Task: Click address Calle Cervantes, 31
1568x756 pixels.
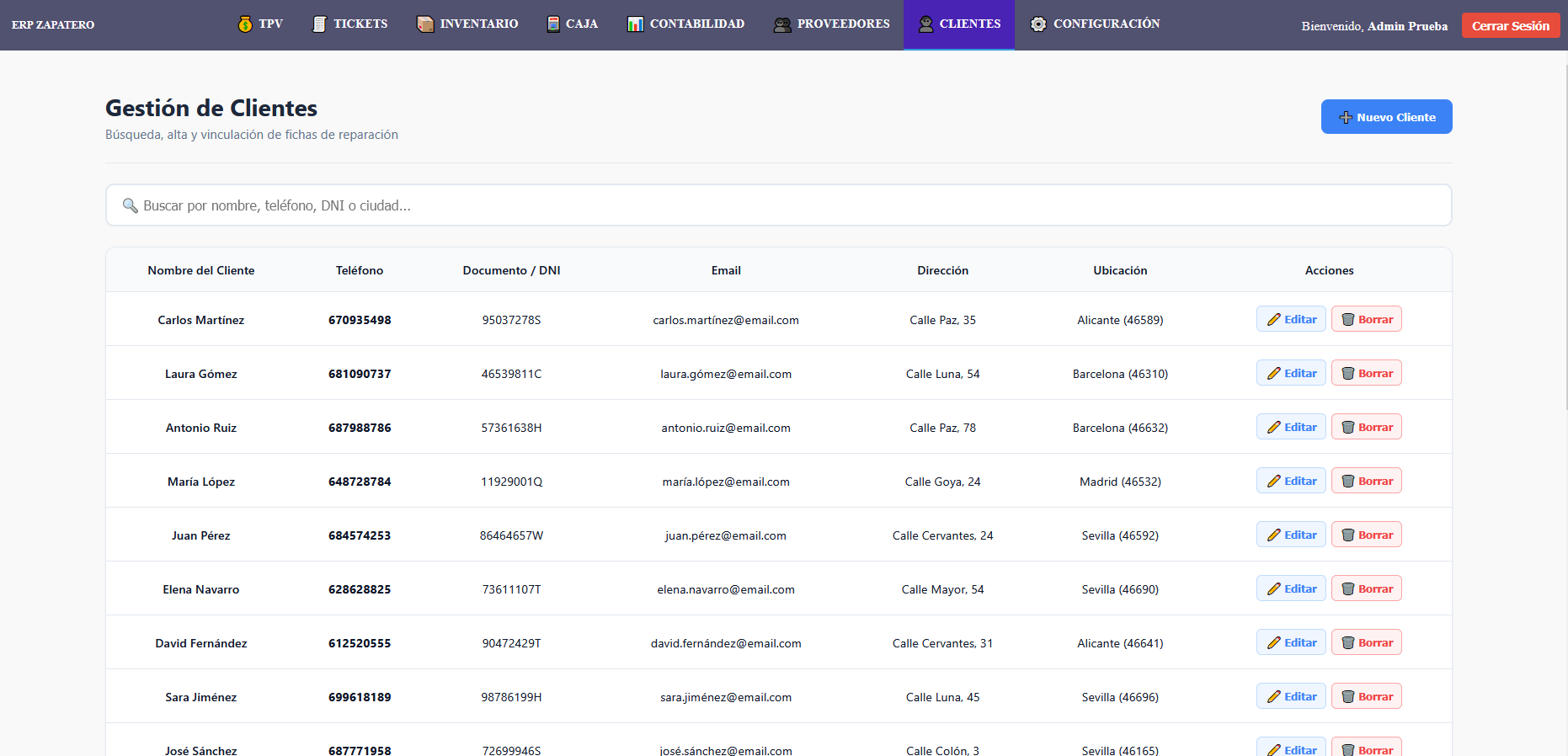Action: tap(942, 643)
